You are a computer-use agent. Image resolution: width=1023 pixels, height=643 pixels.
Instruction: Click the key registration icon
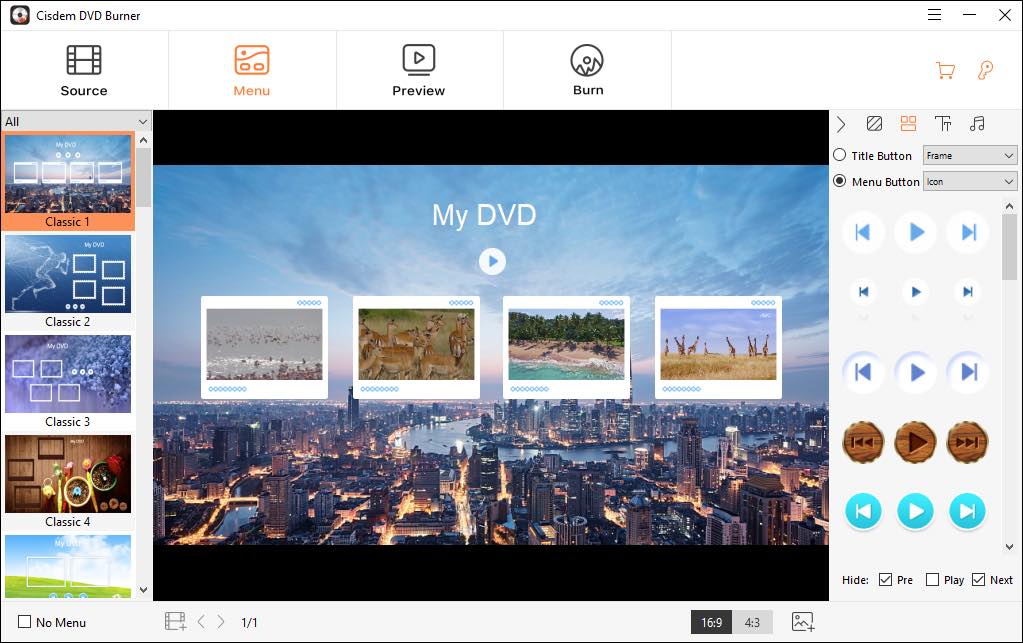coord(986,70)
